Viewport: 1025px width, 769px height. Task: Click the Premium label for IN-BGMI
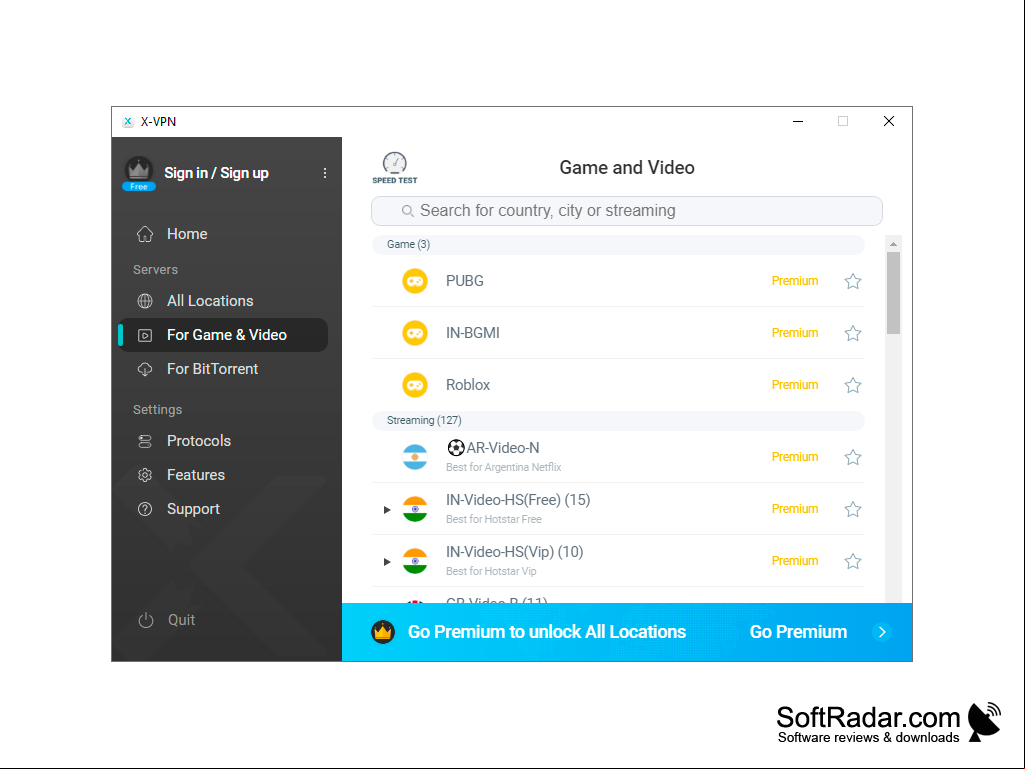795,333
